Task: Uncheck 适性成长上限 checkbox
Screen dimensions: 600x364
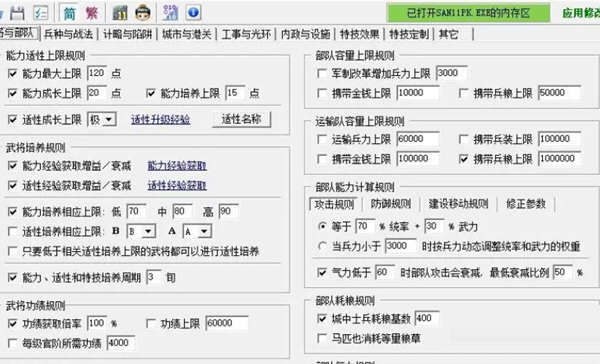Action: tap(13, 119)
